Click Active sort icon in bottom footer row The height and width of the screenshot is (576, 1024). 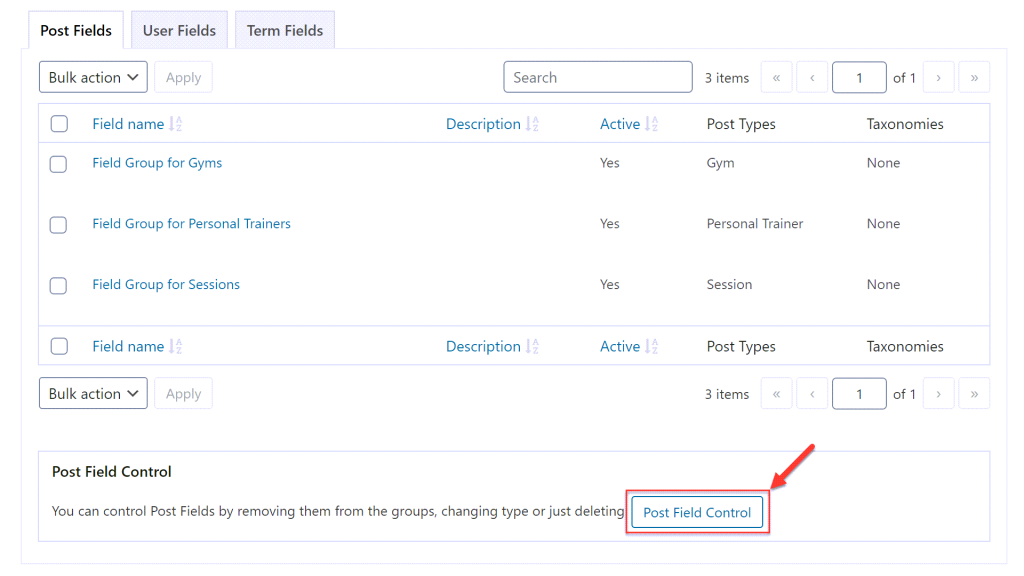(x=652, y=346)
